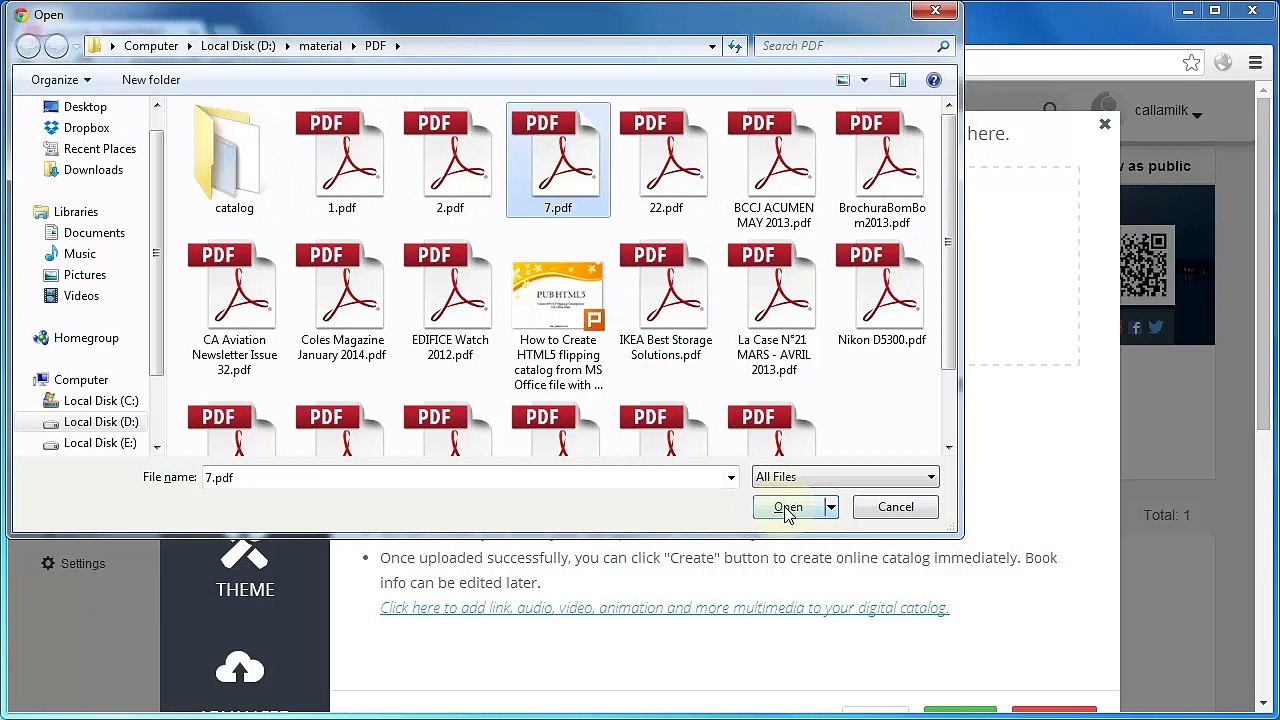The image size is (1280, 720).
Task: Select the 1.pdf file icon
Action: tap(341, 153)
